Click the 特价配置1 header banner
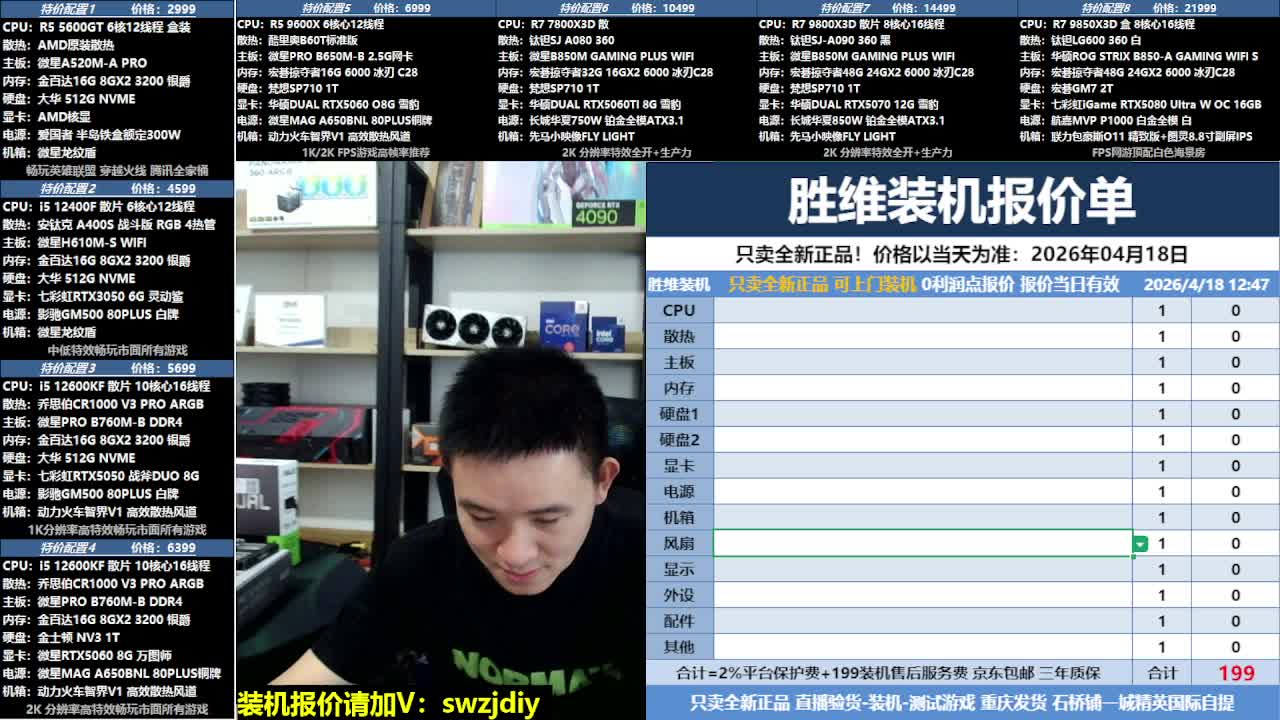 [x=117, y=8]
